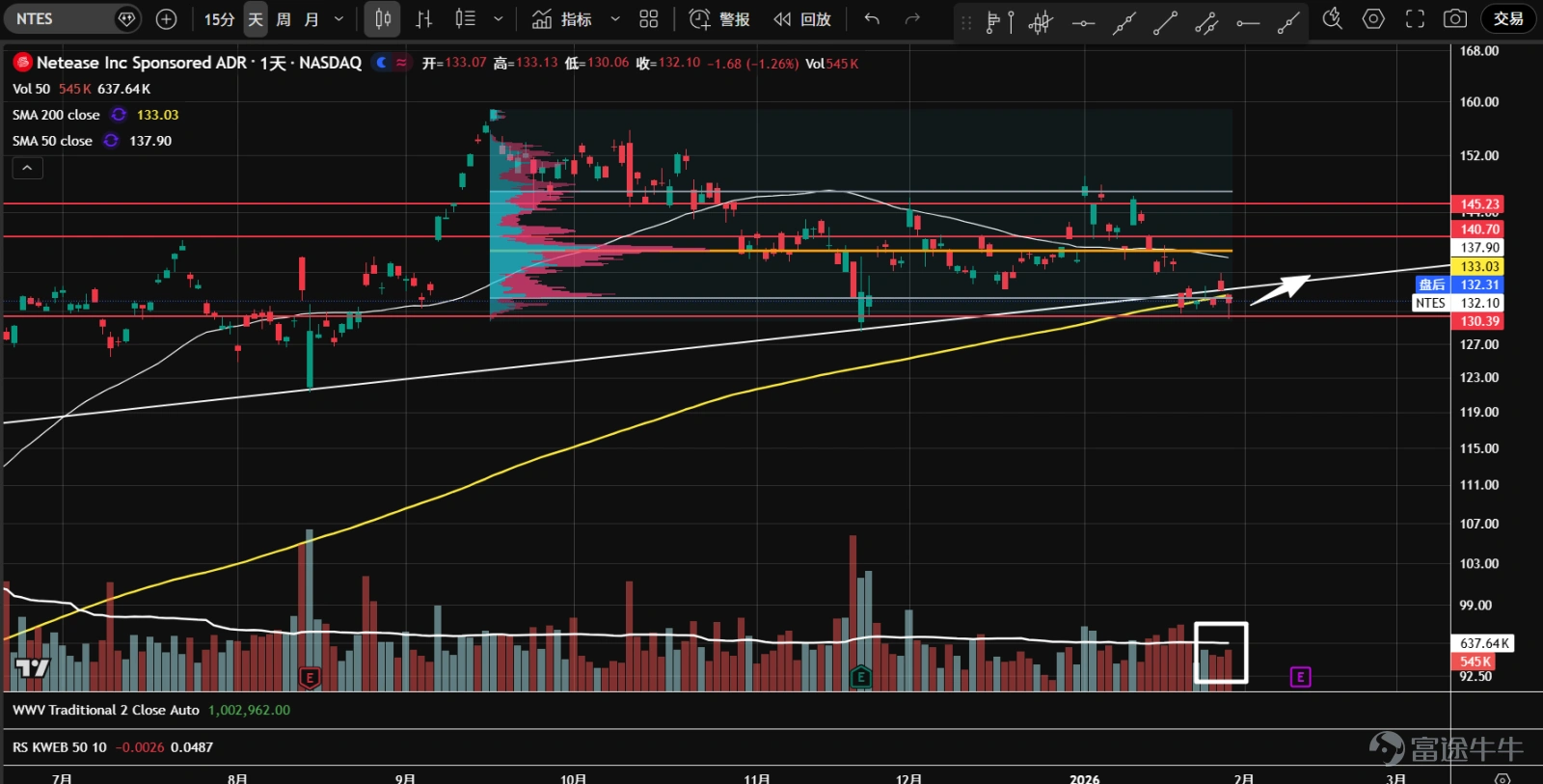This screenshot has height=784, width=1543.
Task: Click the yellow 133.03 SMA 200 label
Action: coord(1477,266)
